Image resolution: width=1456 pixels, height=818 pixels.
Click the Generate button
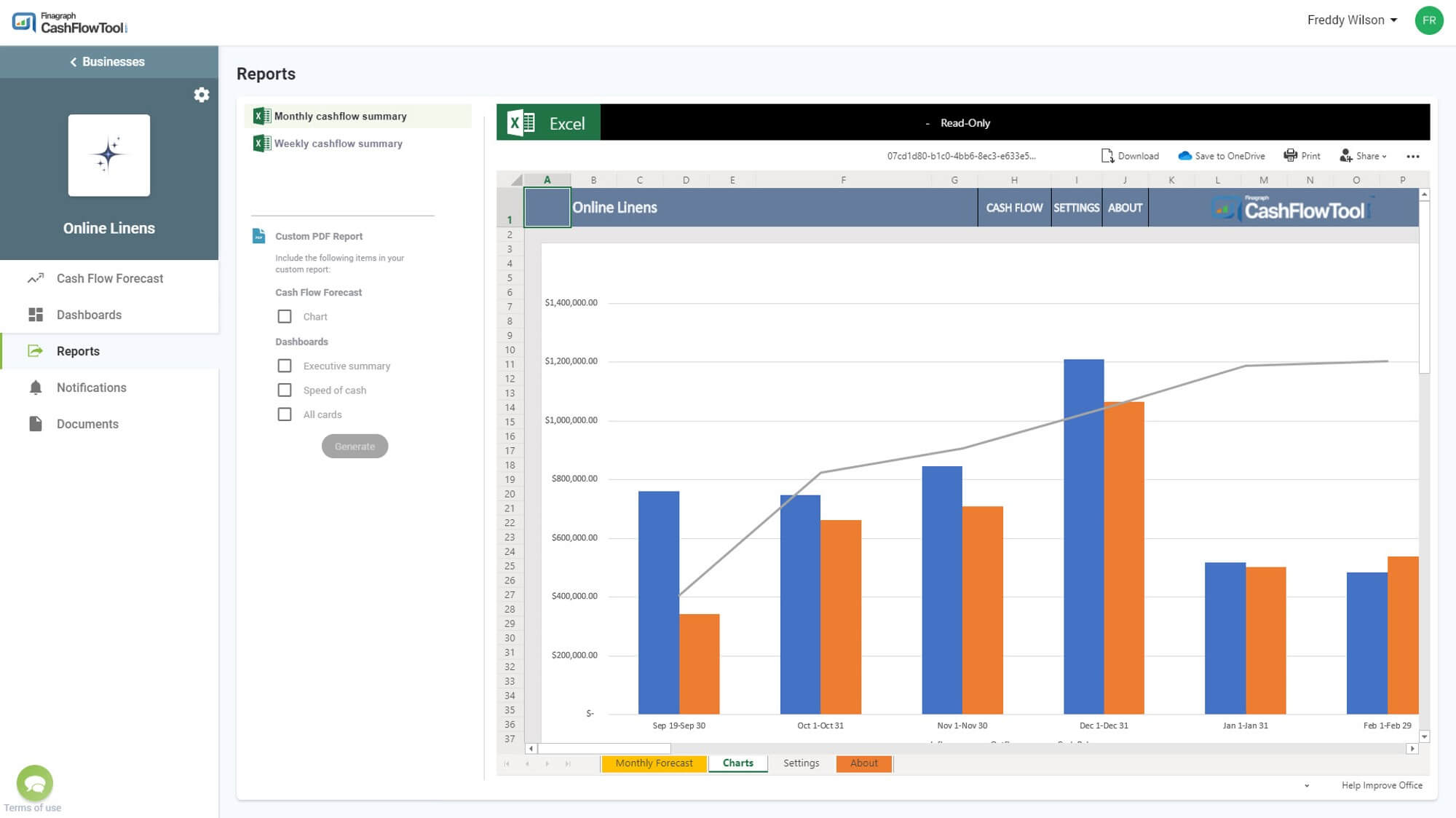point(355,447)
